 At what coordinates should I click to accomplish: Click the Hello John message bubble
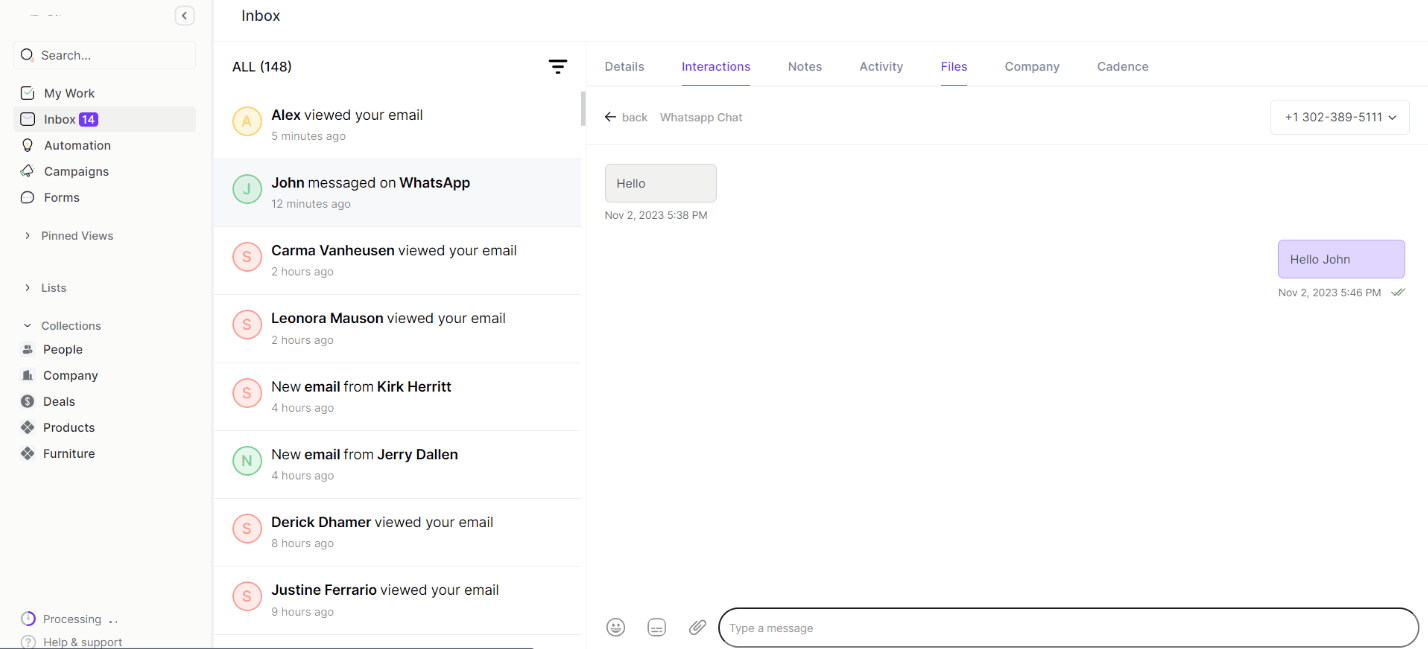1341,259
